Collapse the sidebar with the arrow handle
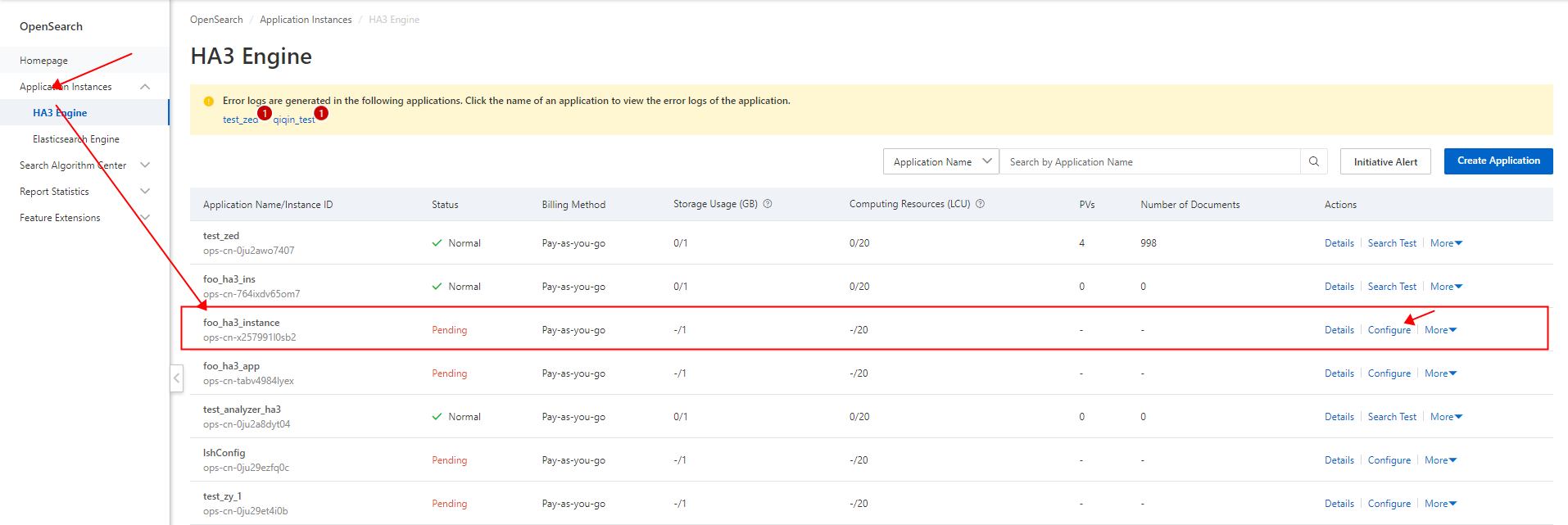 pos(176,378)
